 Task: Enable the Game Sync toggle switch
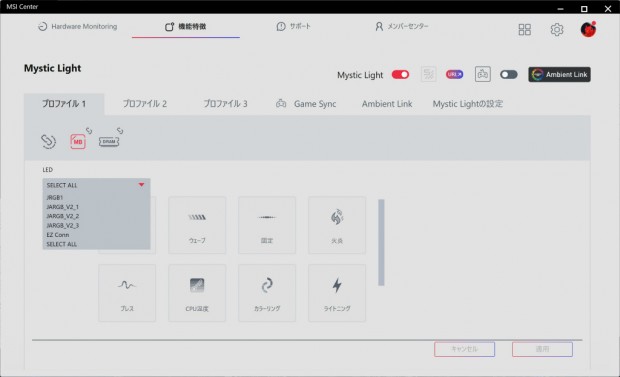[x=508, y=74]
